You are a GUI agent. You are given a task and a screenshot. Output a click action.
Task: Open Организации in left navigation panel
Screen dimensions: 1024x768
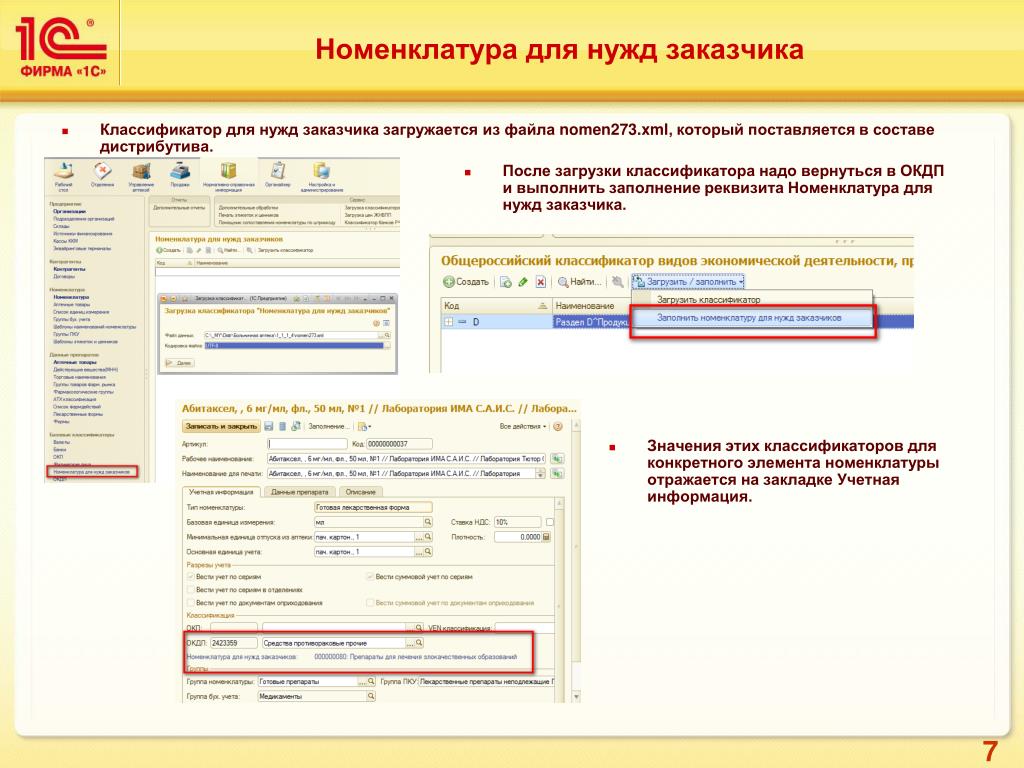coord(69,212)
